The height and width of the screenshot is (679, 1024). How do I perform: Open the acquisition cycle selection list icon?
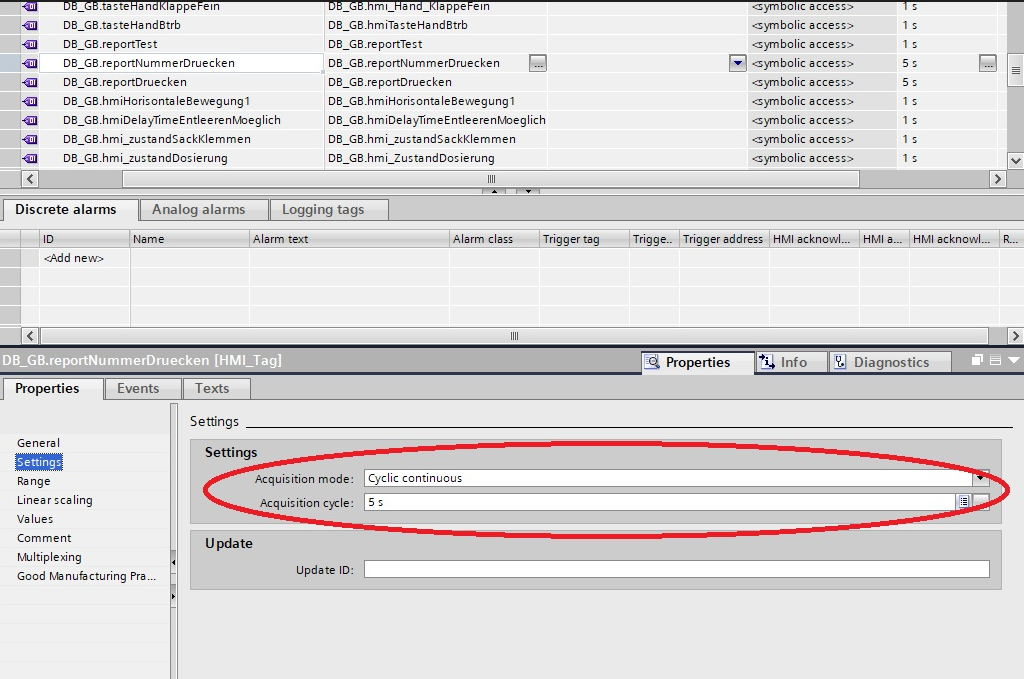(964, 501)
